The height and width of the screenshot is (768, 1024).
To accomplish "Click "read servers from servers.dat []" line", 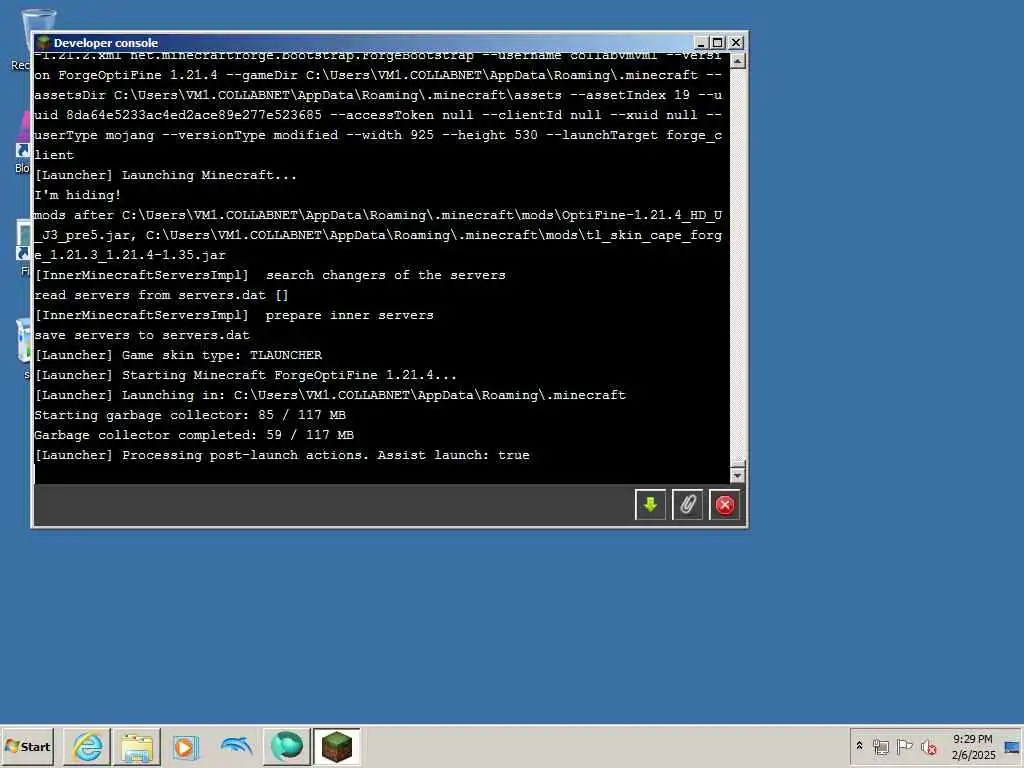I will (x=161, y=295).
